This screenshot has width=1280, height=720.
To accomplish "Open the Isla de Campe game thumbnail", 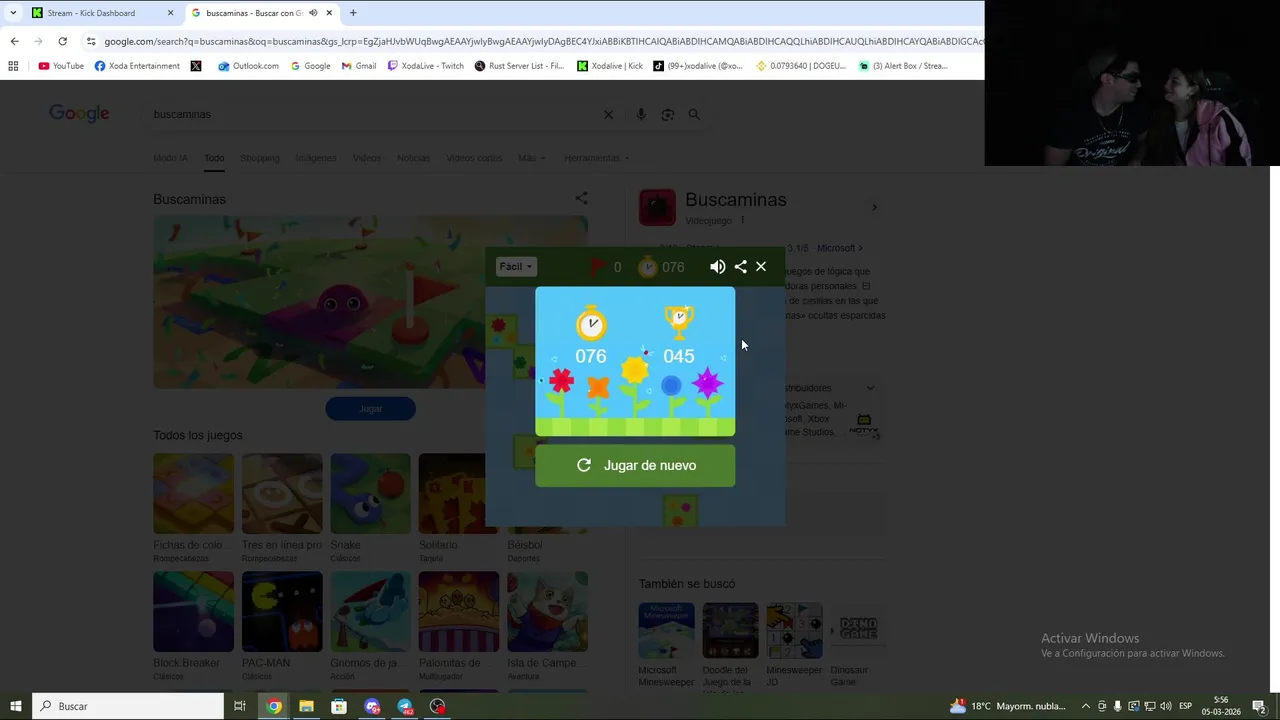I will 547,611.
